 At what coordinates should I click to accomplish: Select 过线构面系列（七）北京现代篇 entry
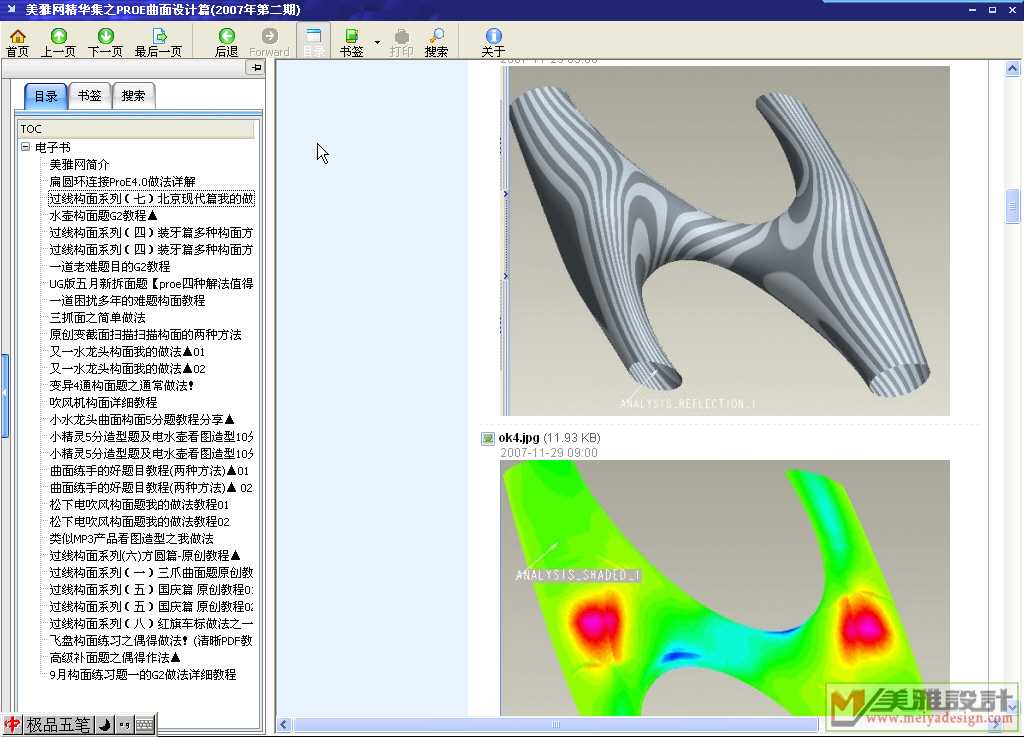pos(152,198)
